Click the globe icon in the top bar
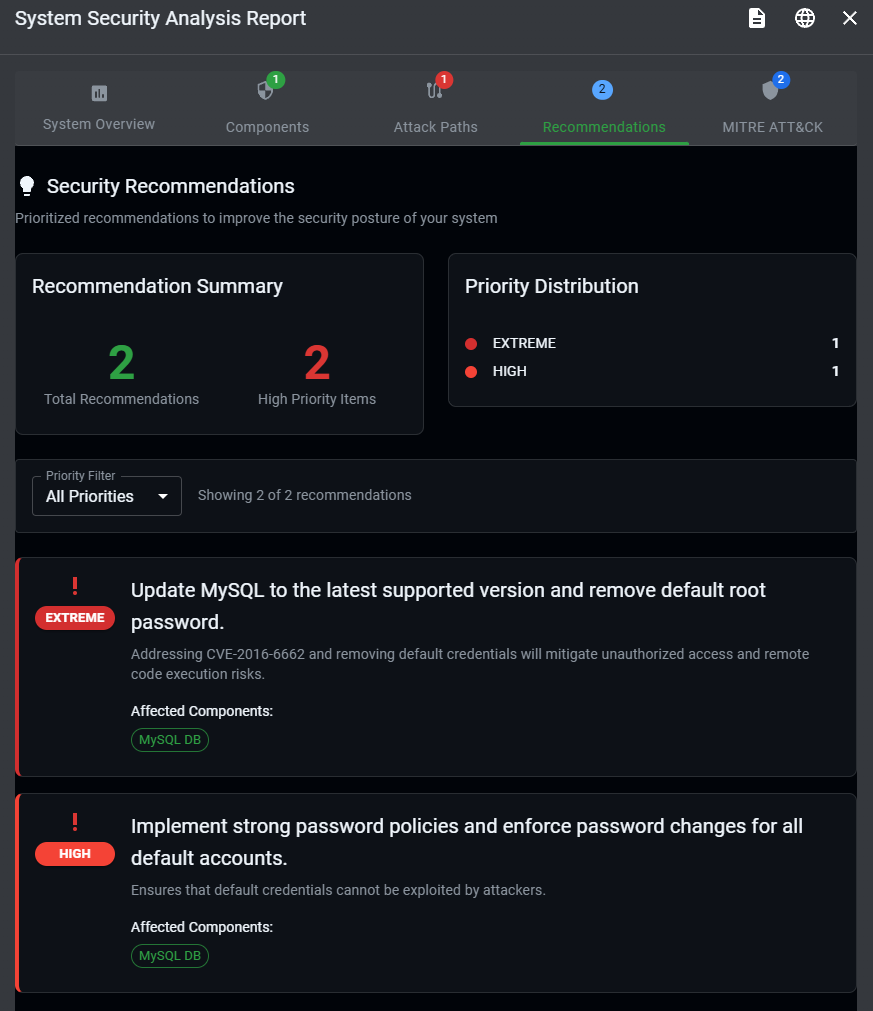 (x=805, y=18)
